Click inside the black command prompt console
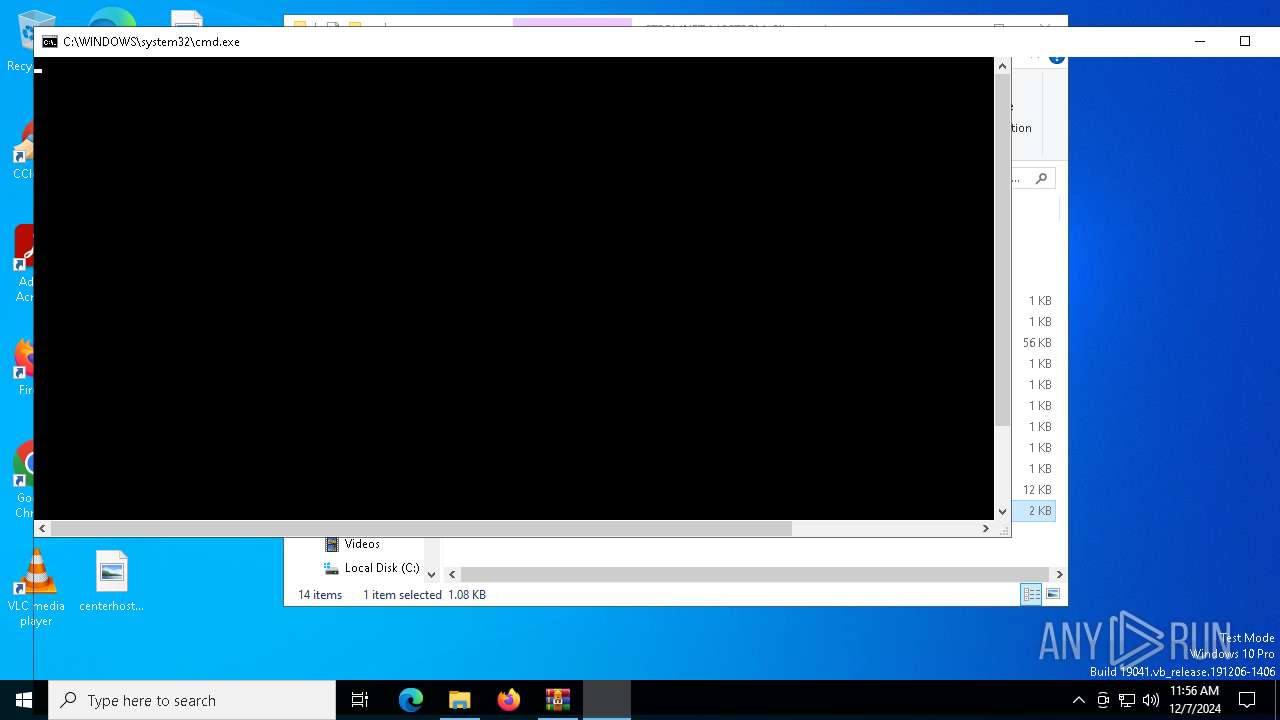The height and width of the screenshot is (720, 1280). tap(514, 289)
